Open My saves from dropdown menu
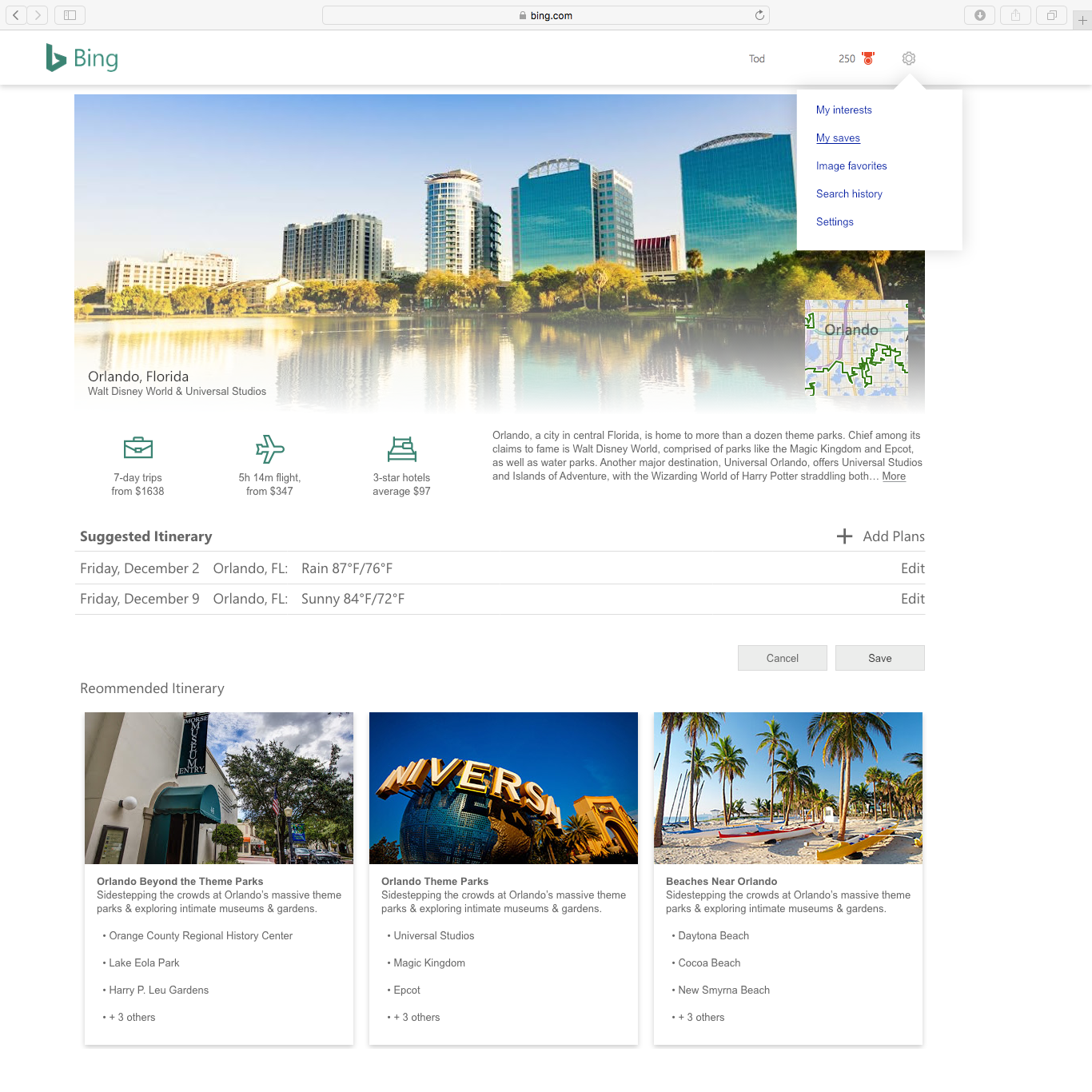This screenshot has height=1092, width=1092. [838, 138]
